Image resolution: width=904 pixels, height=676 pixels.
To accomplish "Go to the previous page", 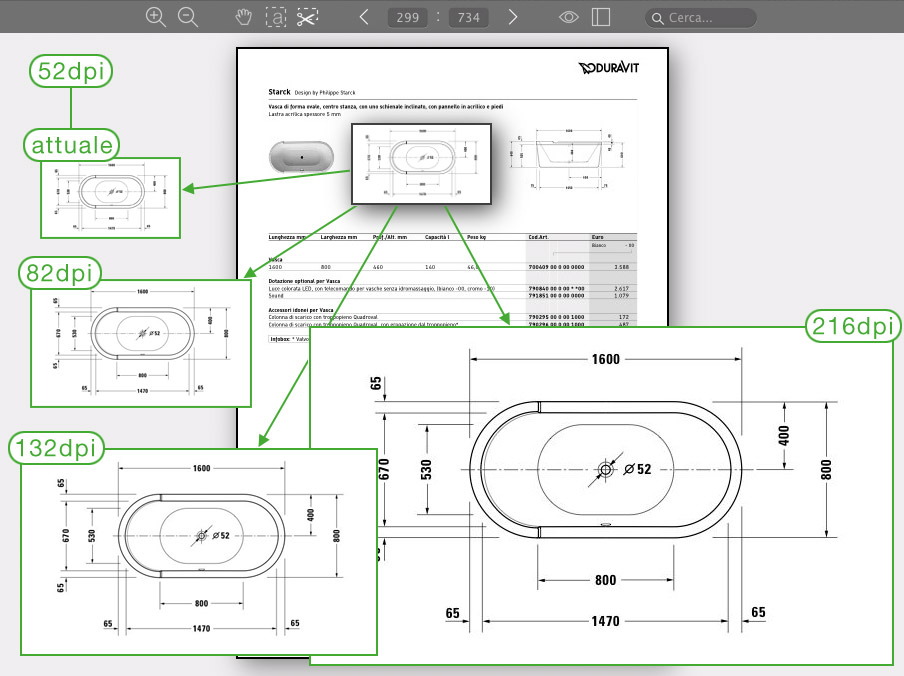I will click(365, 17).
